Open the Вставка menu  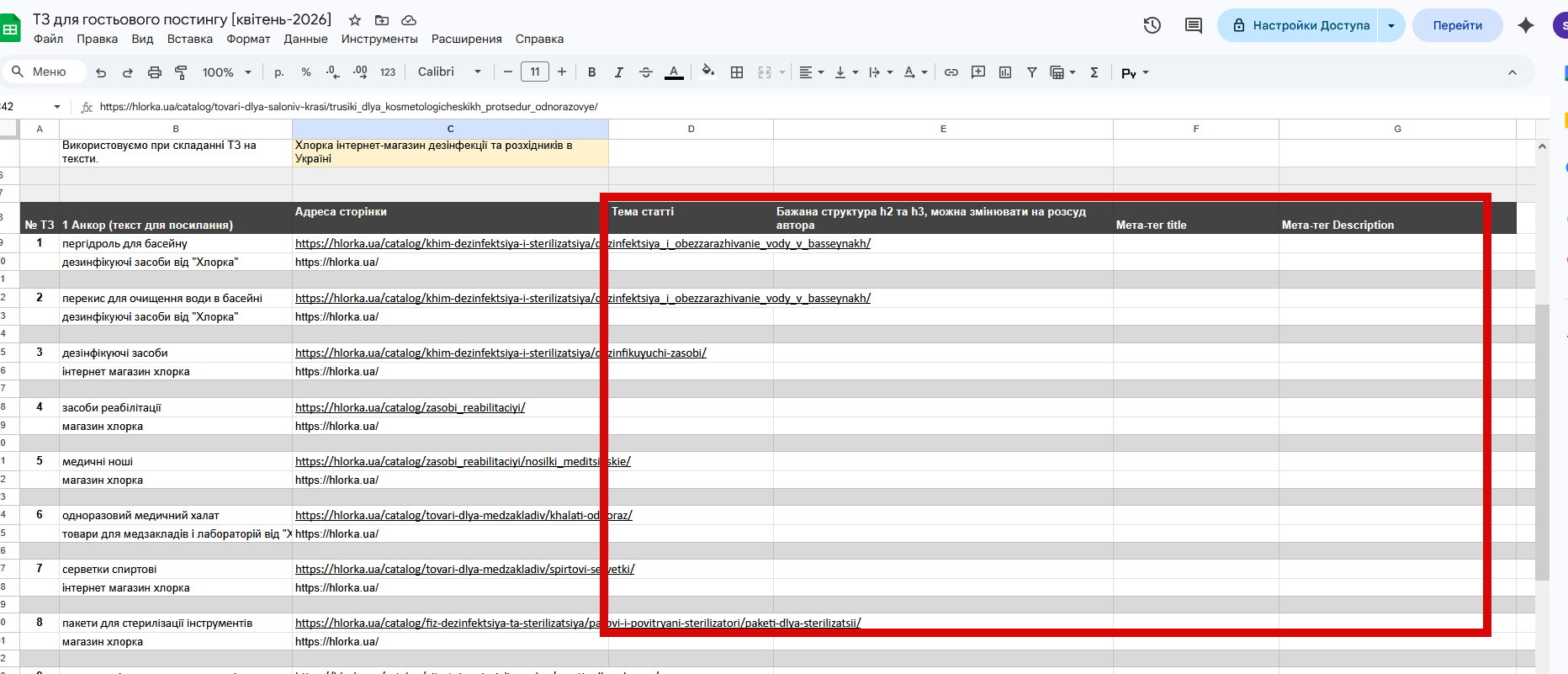(x=189, y=39)
